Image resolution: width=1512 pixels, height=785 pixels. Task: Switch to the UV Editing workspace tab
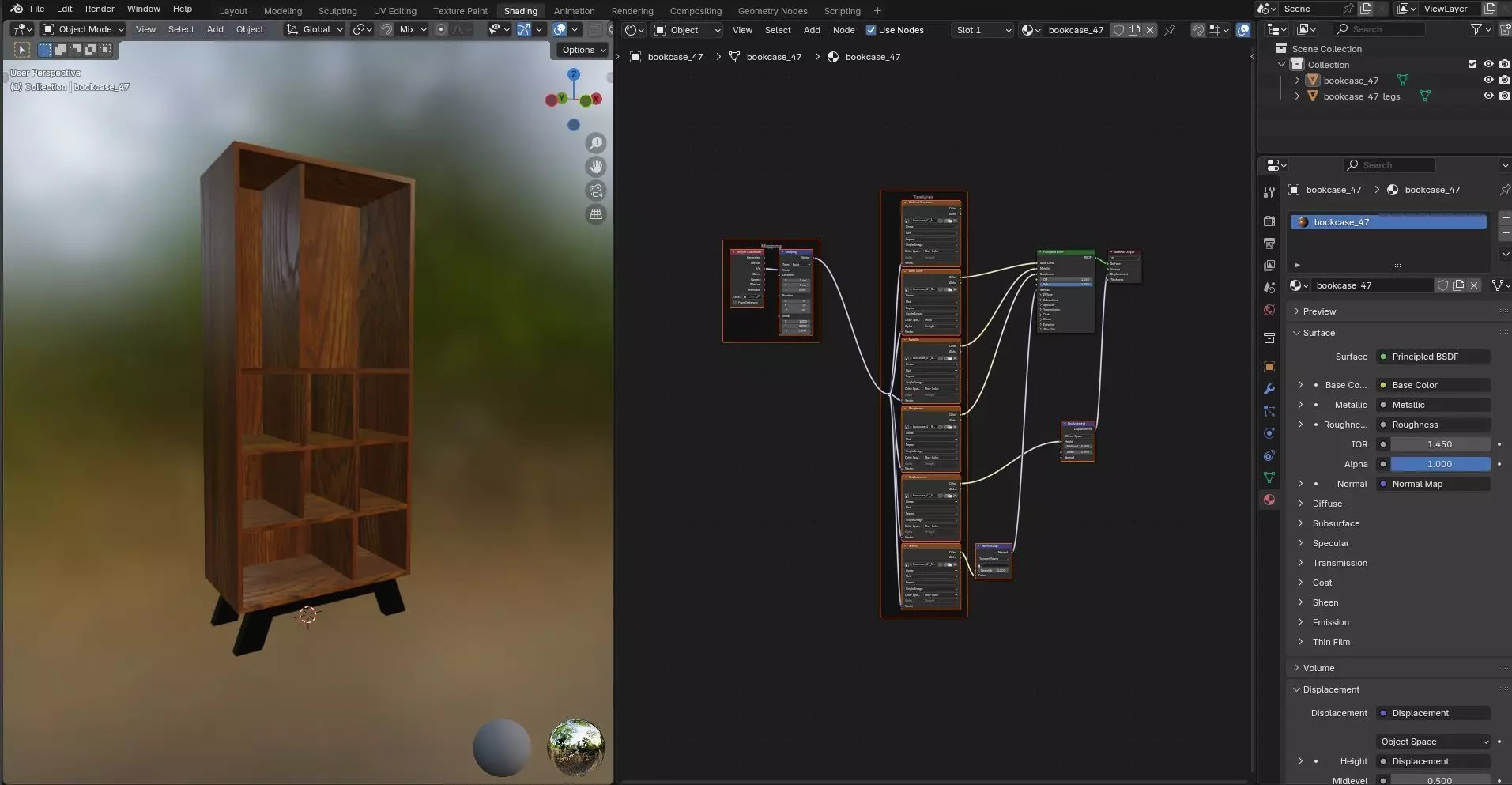tap(394, 11)
